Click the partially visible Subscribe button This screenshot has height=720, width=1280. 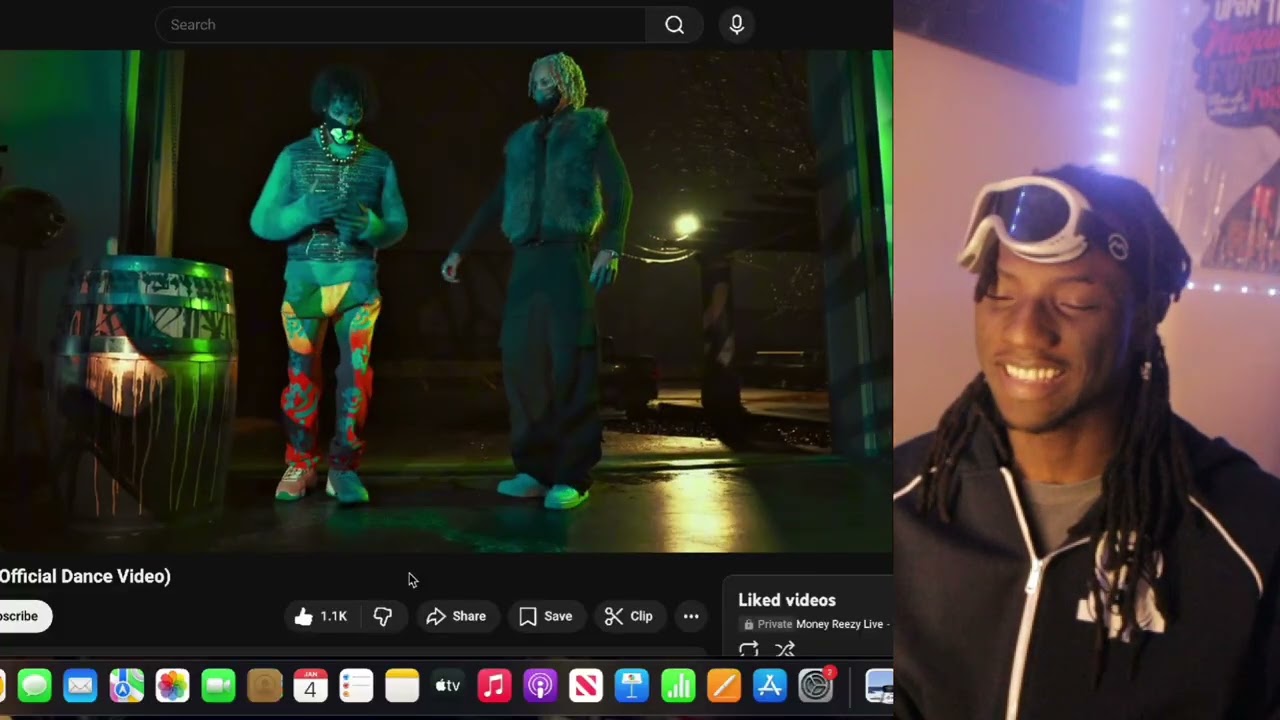[x=22, y=616]
